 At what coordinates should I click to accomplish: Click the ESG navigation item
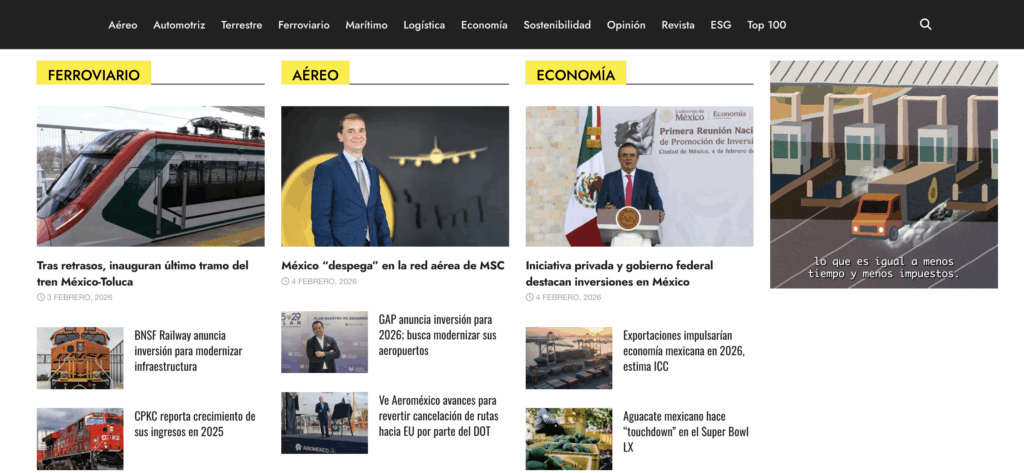pos(721,25)
